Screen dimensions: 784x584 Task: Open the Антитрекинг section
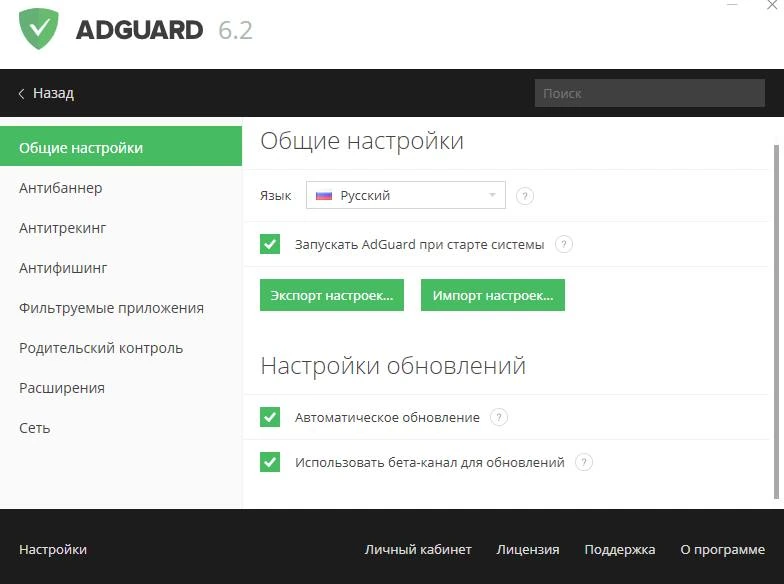(62, 228)
